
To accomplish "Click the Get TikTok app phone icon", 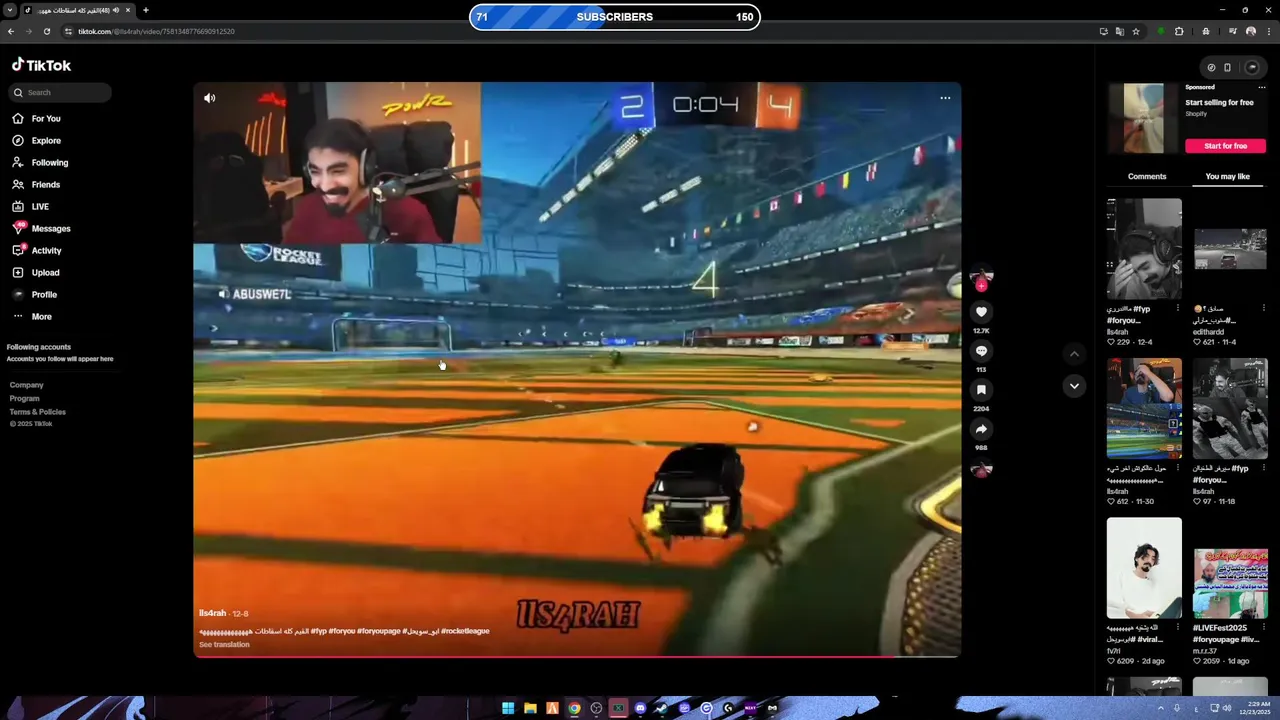I will (1227, 67).
